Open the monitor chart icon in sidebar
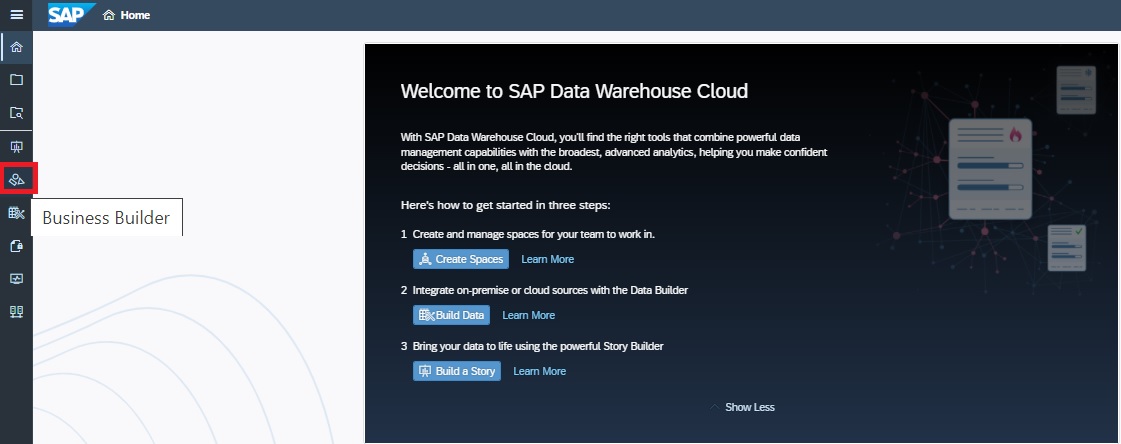Viewport: 1121px width, 444px height. [x=16, y=279]
